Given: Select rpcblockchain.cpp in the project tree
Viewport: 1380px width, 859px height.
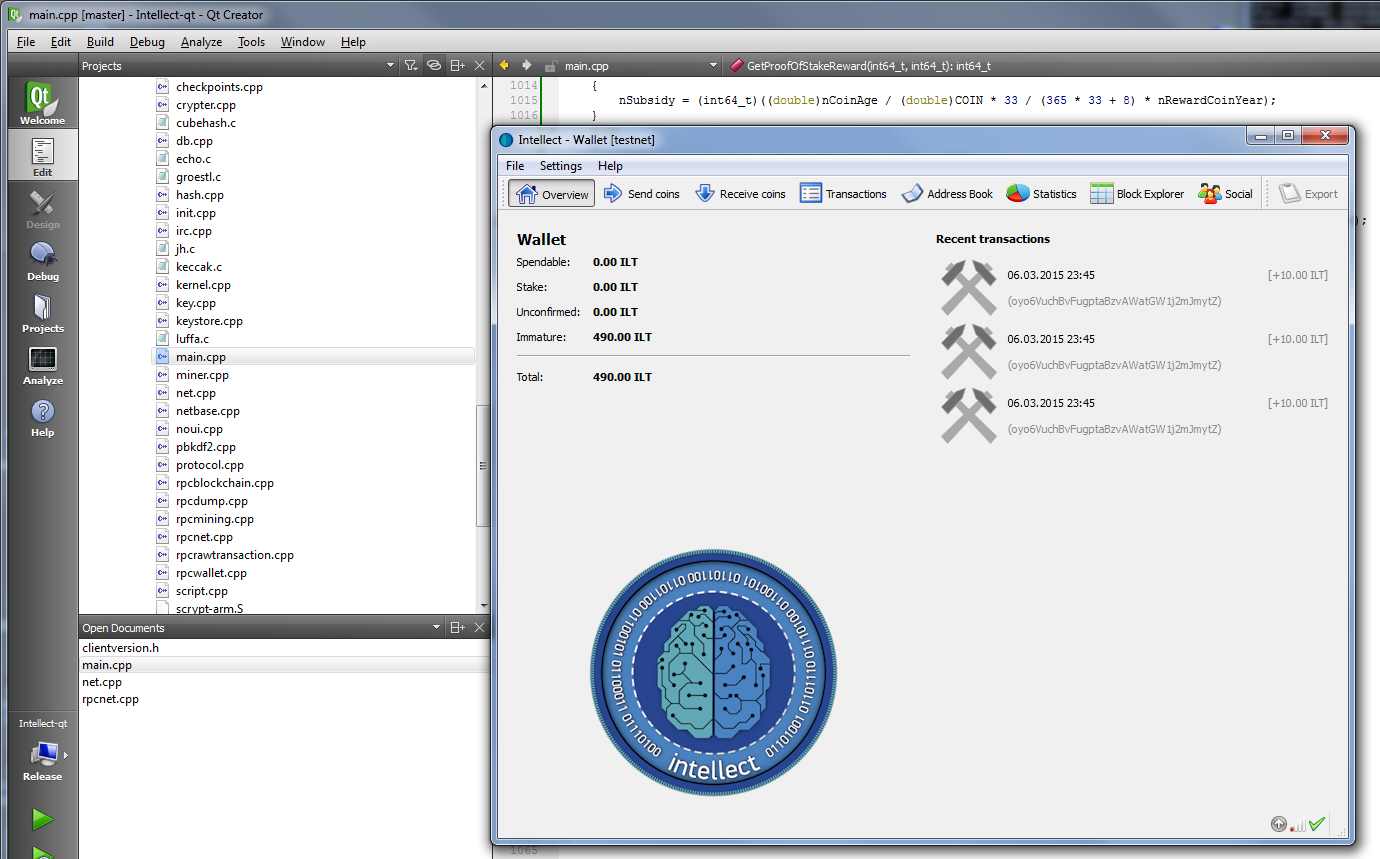Looking at the screenshot, I should (224, 483).
